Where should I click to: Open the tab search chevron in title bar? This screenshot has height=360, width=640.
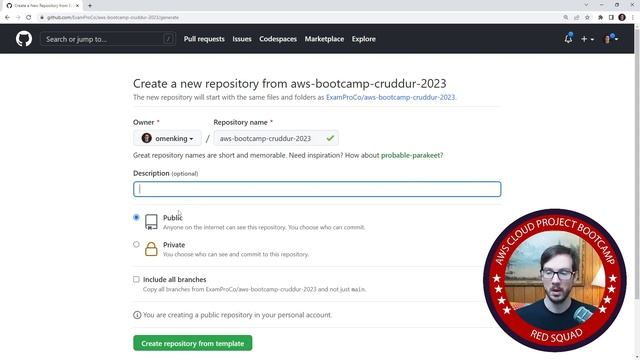[587, 5]
